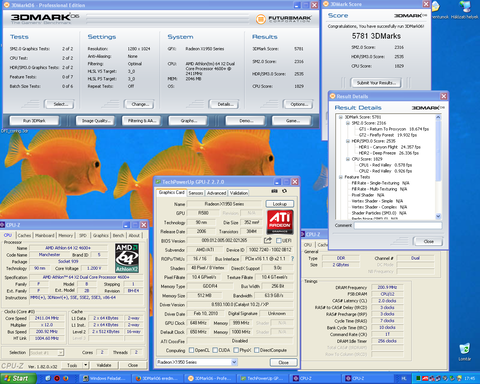The height and width of the screenshot is (384, 480).
Task: Open the GPU selection dropdown in GPU-Z
Action: (234, 362)
